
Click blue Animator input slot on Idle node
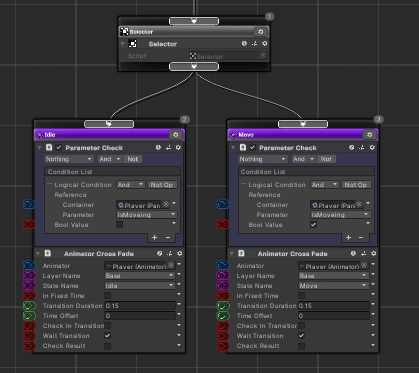point(29,265)
